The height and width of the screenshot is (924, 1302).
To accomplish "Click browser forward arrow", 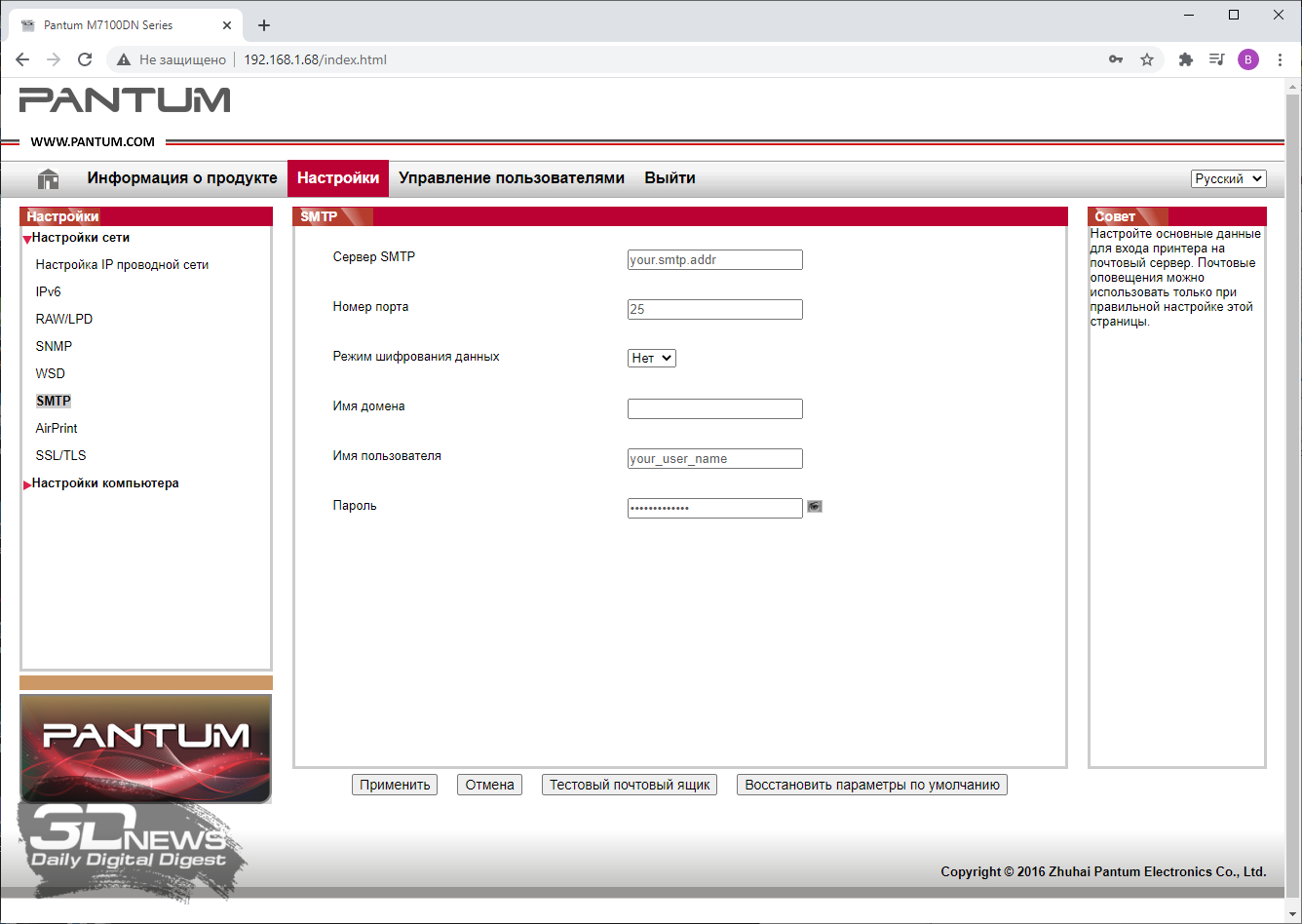I will click(54, 59).
